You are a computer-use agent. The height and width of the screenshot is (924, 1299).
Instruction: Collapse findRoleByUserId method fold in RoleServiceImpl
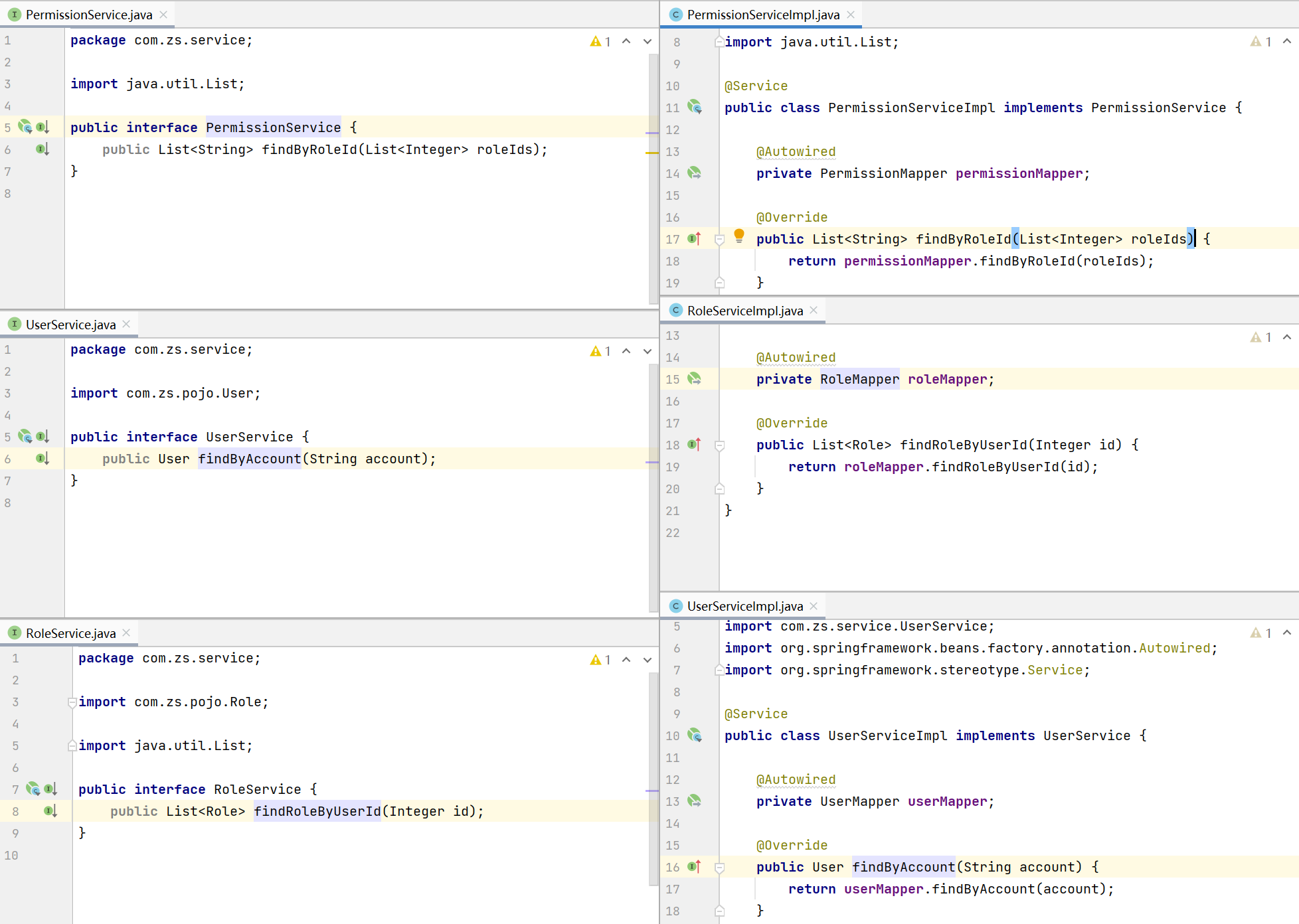pos(719,445)
